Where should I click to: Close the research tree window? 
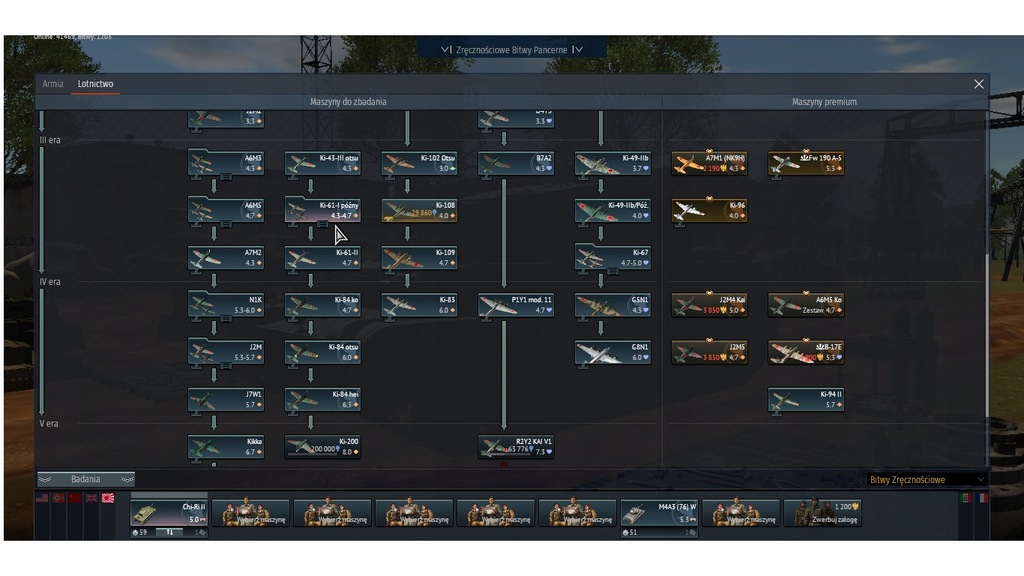coord(978,84)
